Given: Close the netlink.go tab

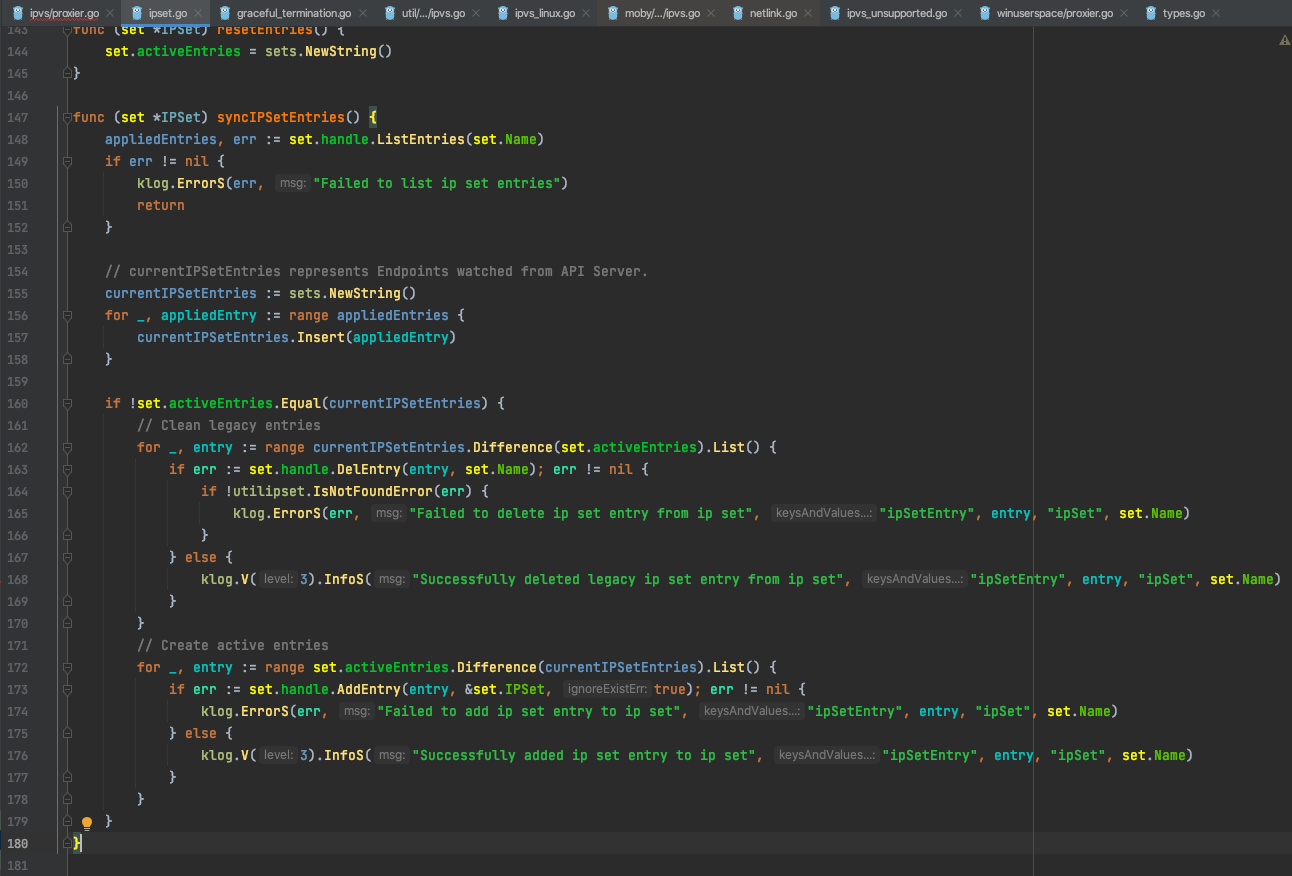Looking at the screenshot, I should 807,14.
